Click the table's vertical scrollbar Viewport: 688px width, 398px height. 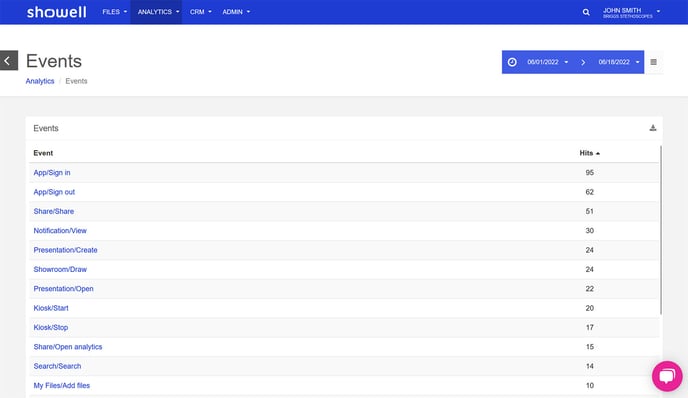tap(660, 230)
